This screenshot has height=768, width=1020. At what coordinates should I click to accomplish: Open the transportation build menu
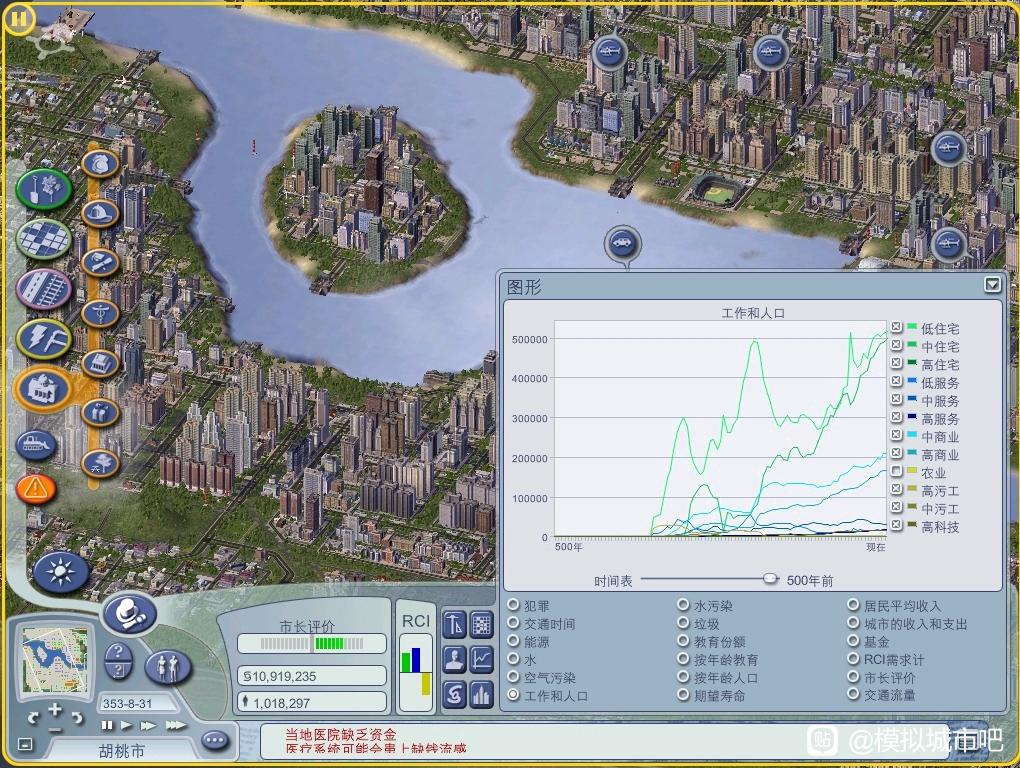44,288
